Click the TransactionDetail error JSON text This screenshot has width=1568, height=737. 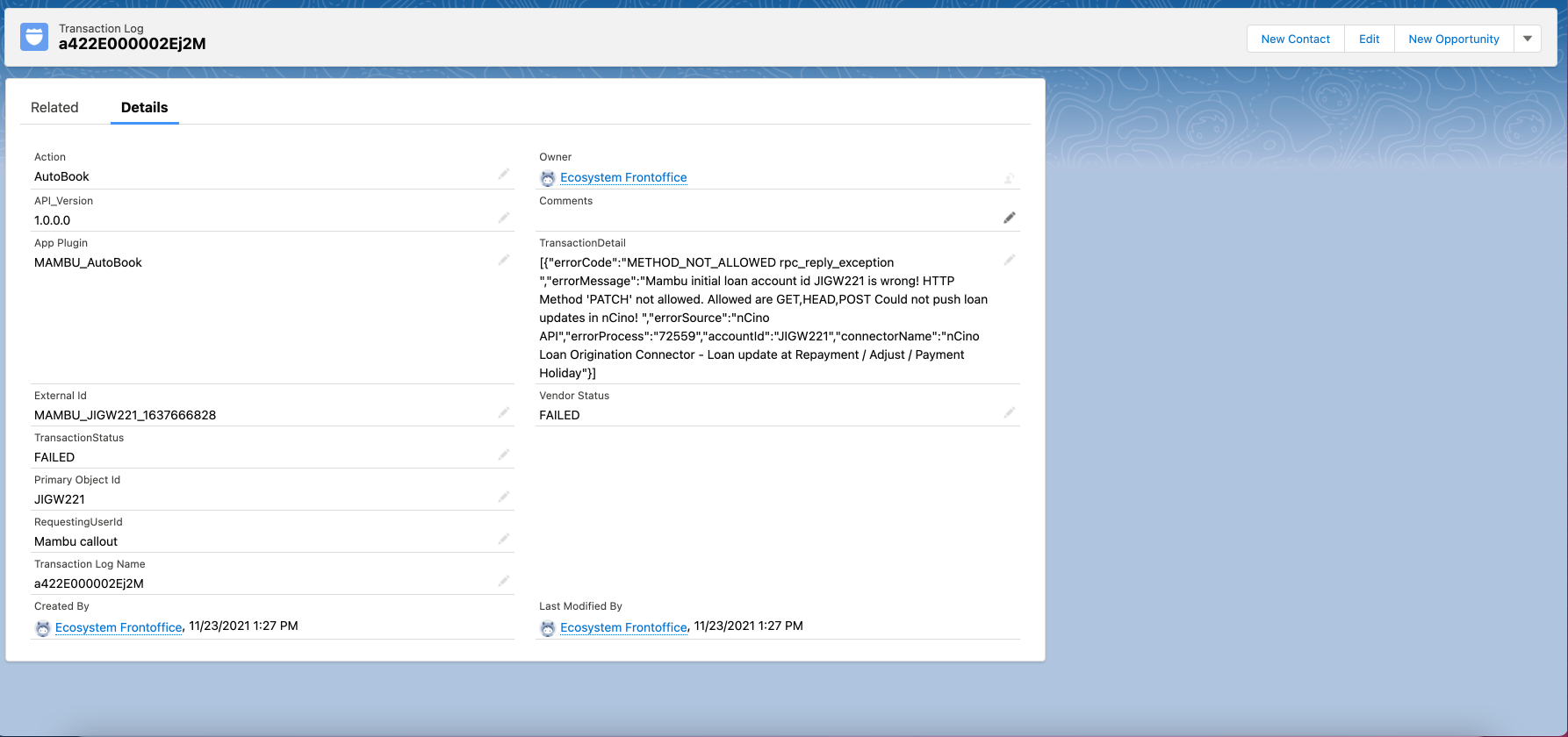[764, 318]
